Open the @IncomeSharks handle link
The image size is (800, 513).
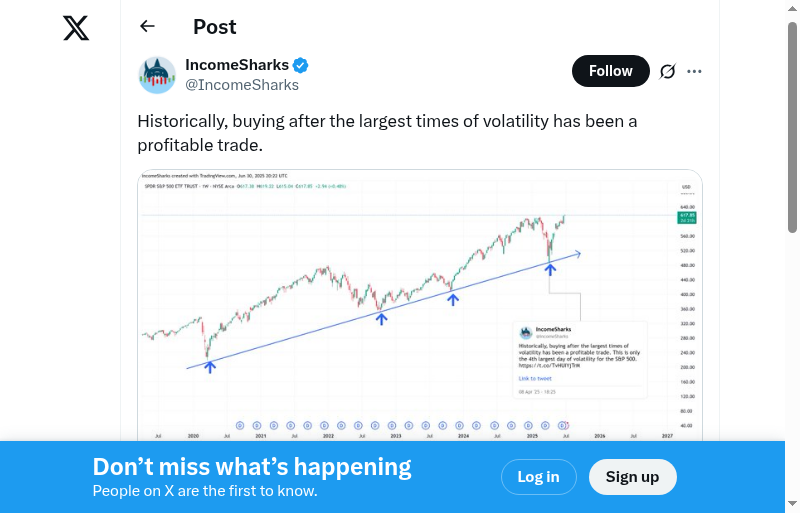pyautogui.click(x=242, y=85)
